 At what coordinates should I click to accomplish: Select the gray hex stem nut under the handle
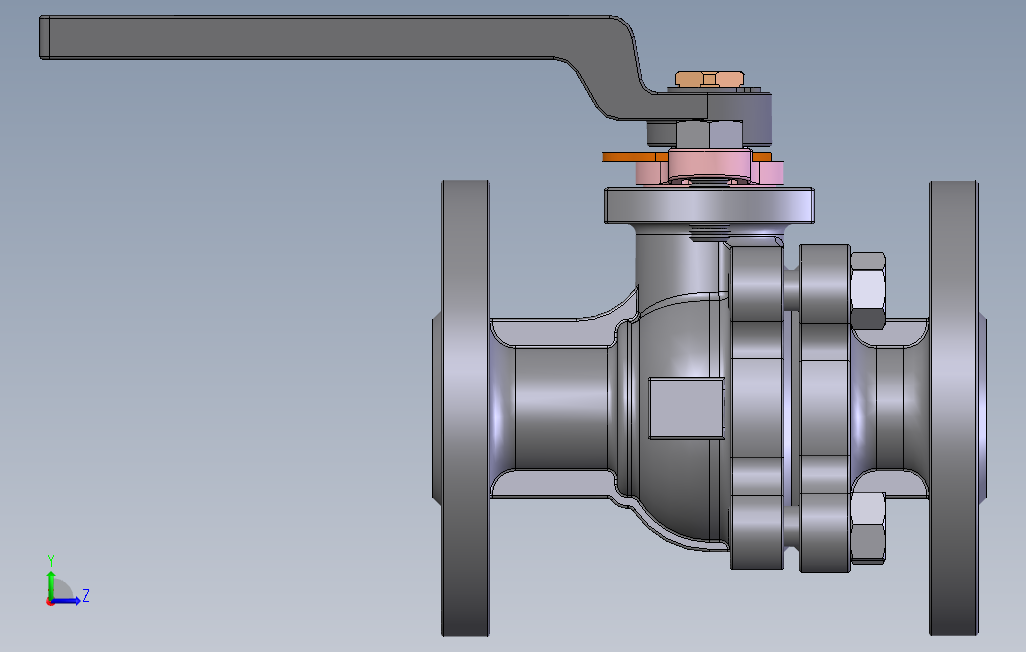[x=709, y=134]
